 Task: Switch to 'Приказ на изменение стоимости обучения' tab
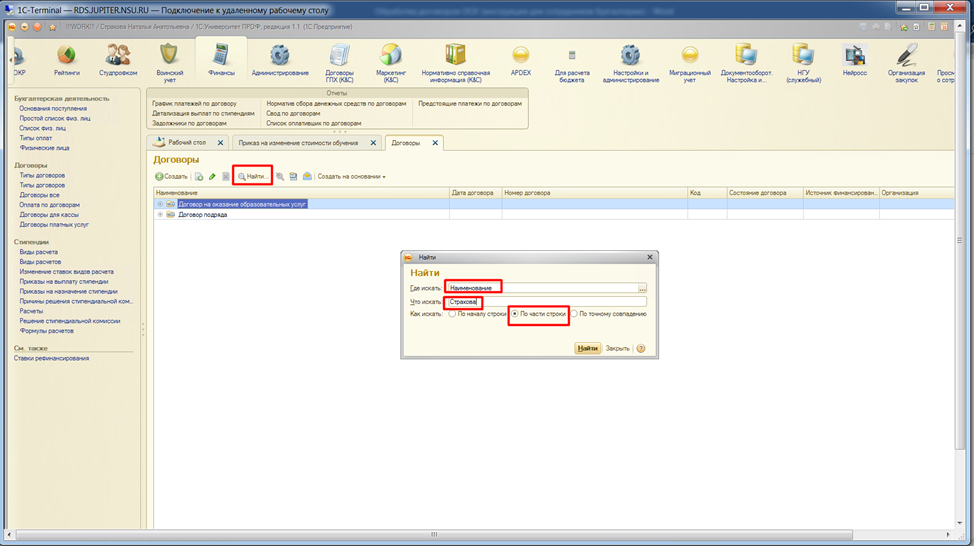pos(302,143)
